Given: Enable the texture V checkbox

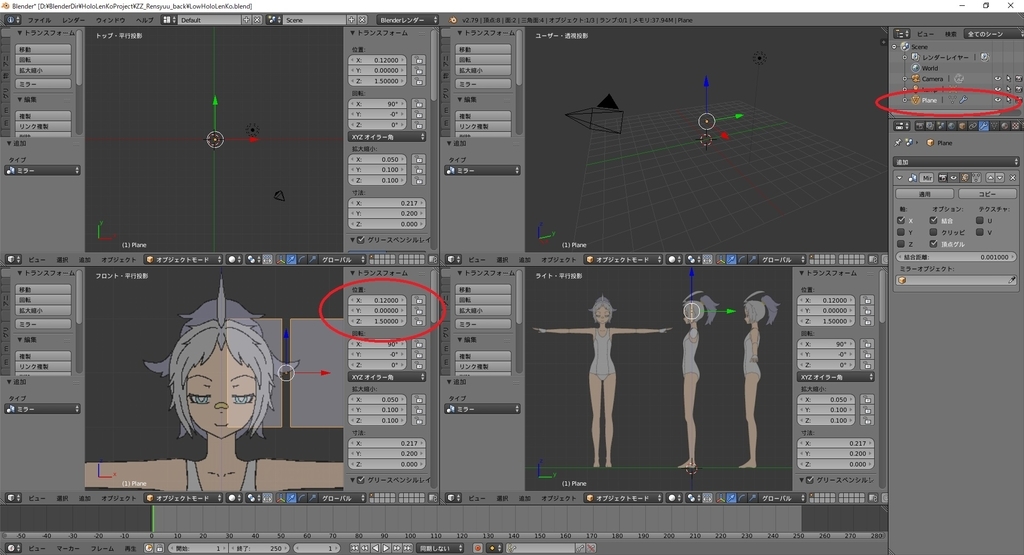Looking at the screenshot, I should click(980, 232).
